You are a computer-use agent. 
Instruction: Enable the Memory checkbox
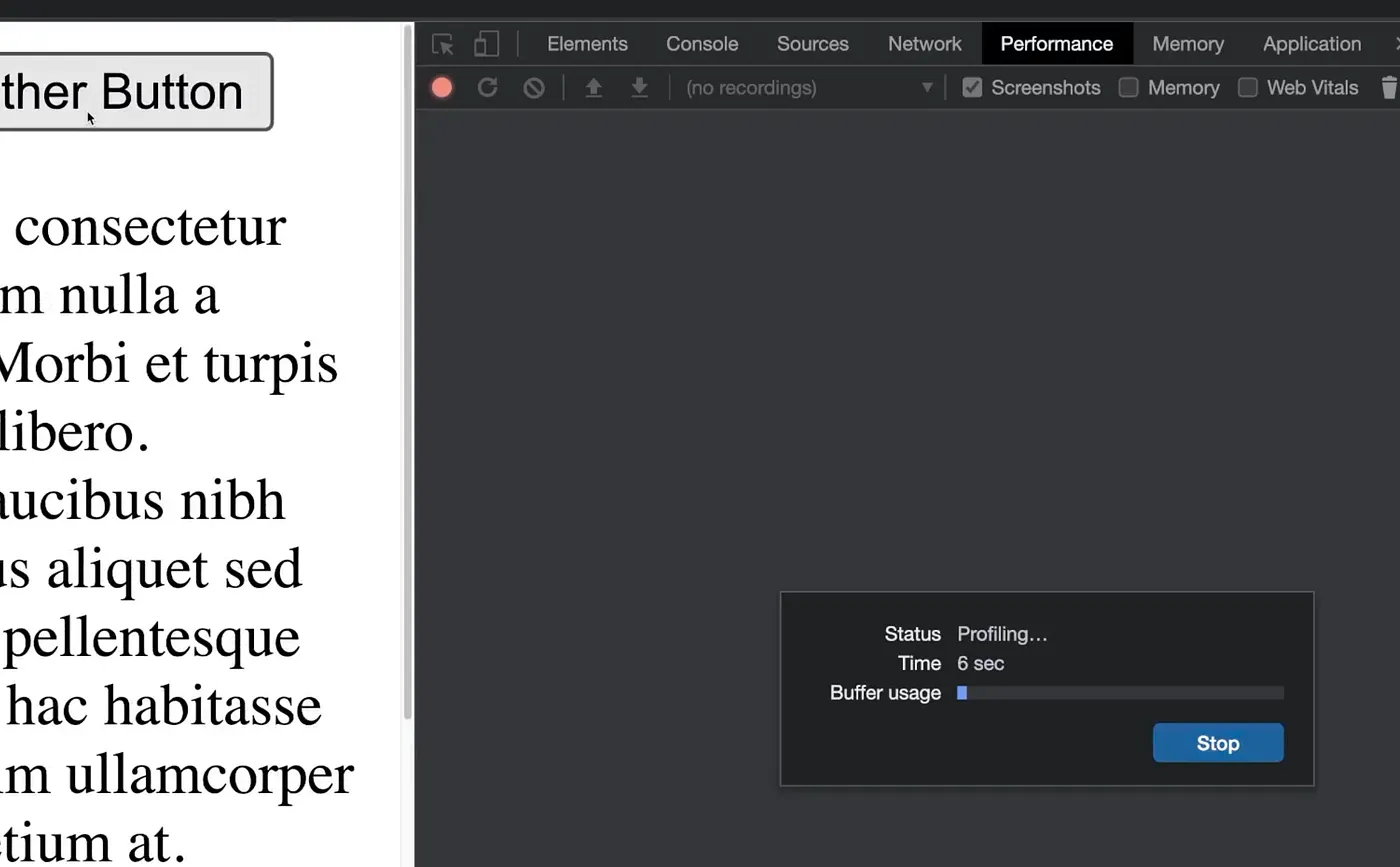pyautogui.click(x=1129, y=88)
